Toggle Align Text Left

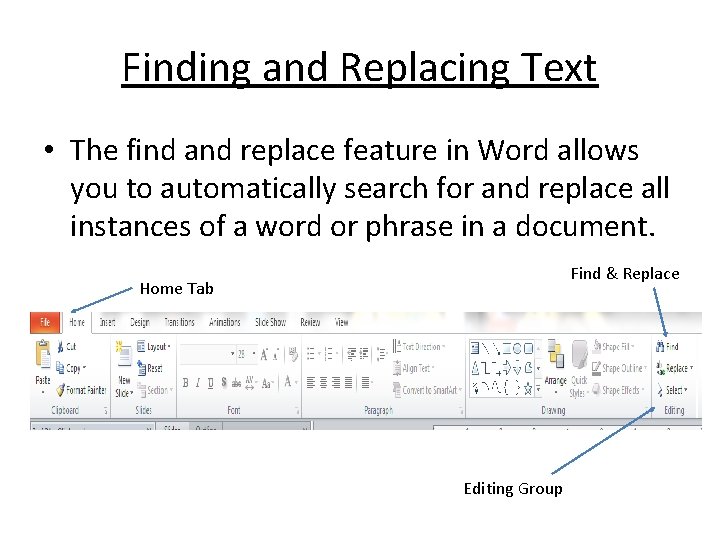[311, 382]
